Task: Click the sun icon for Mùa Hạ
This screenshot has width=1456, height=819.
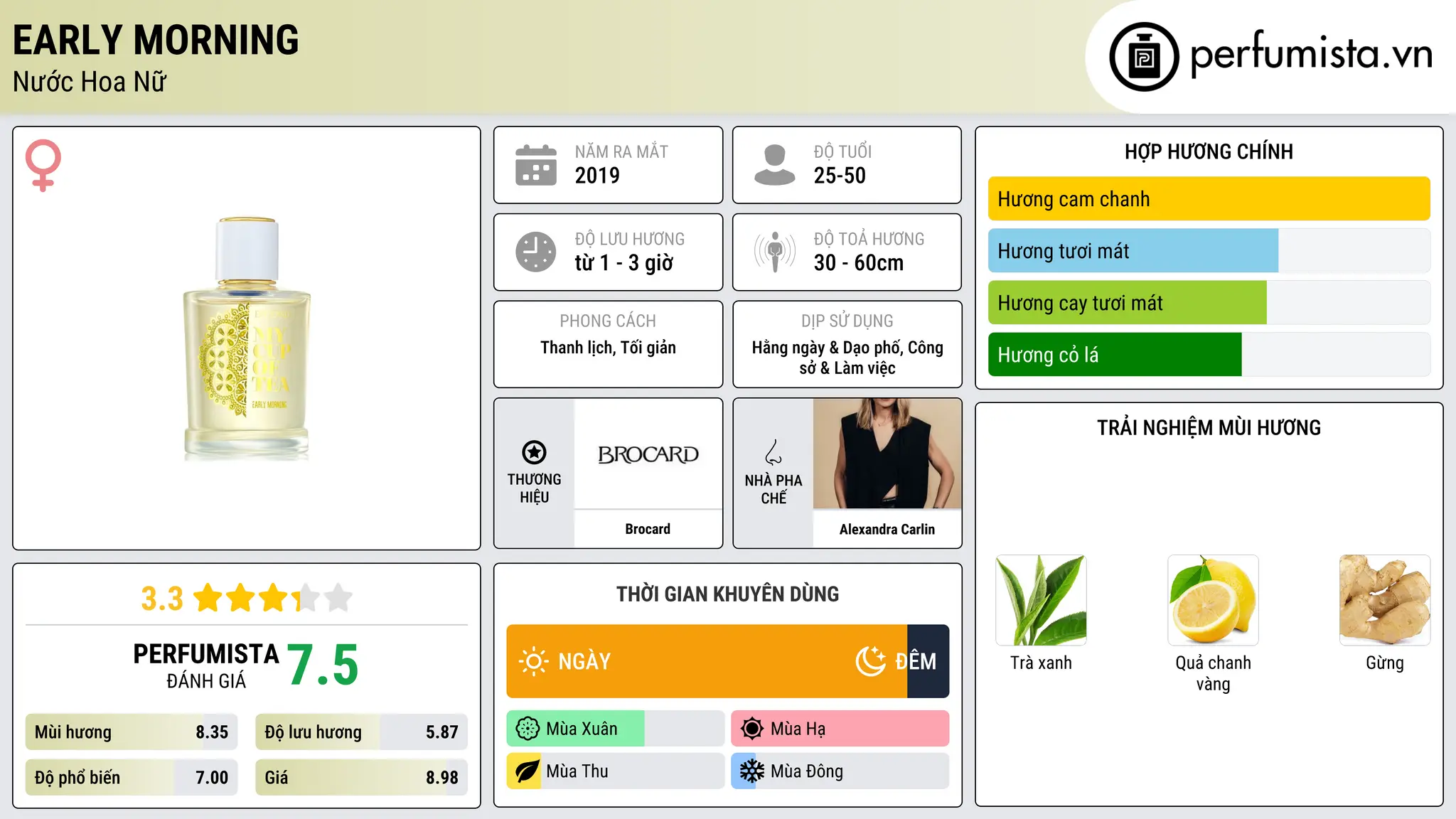Action: tap(752, 729)
